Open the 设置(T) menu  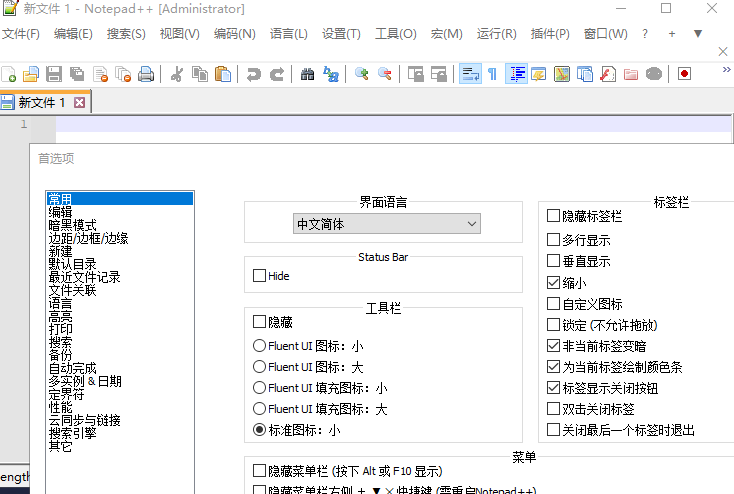341,34
